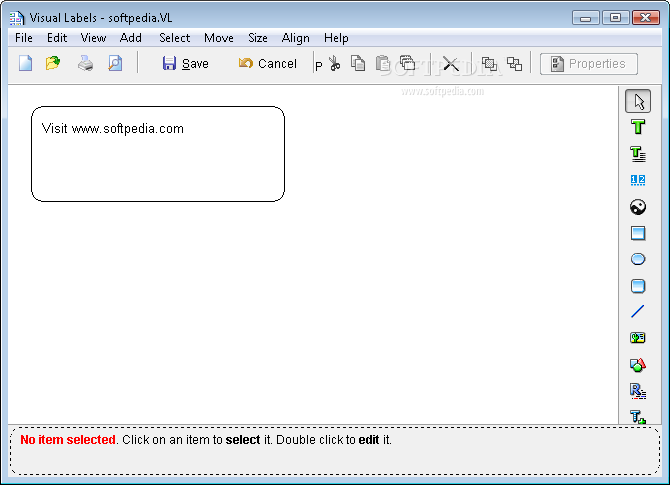This screenshot has height=485, width=670.
Task: Click the New document icon
Action: click(26, 63)
